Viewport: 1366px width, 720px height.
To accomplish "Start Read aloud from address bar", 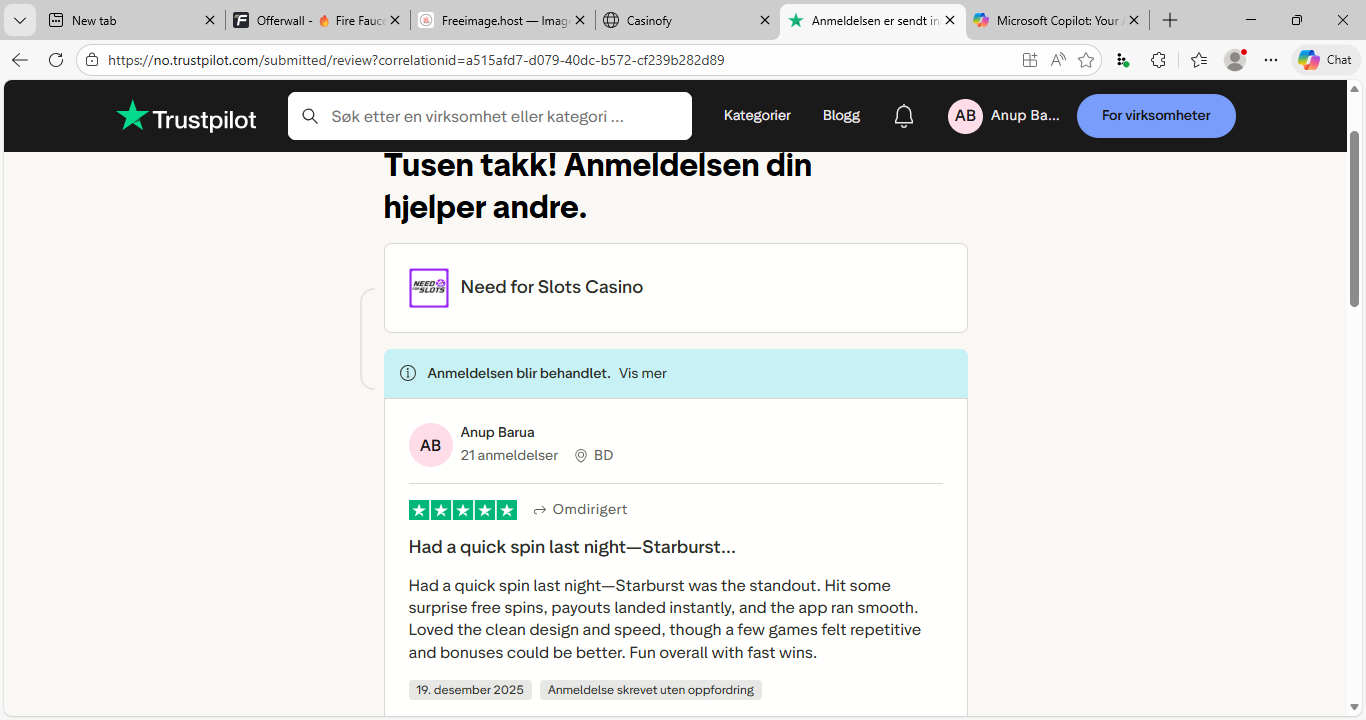I will pyautogui.click(x=1058, y=60).
